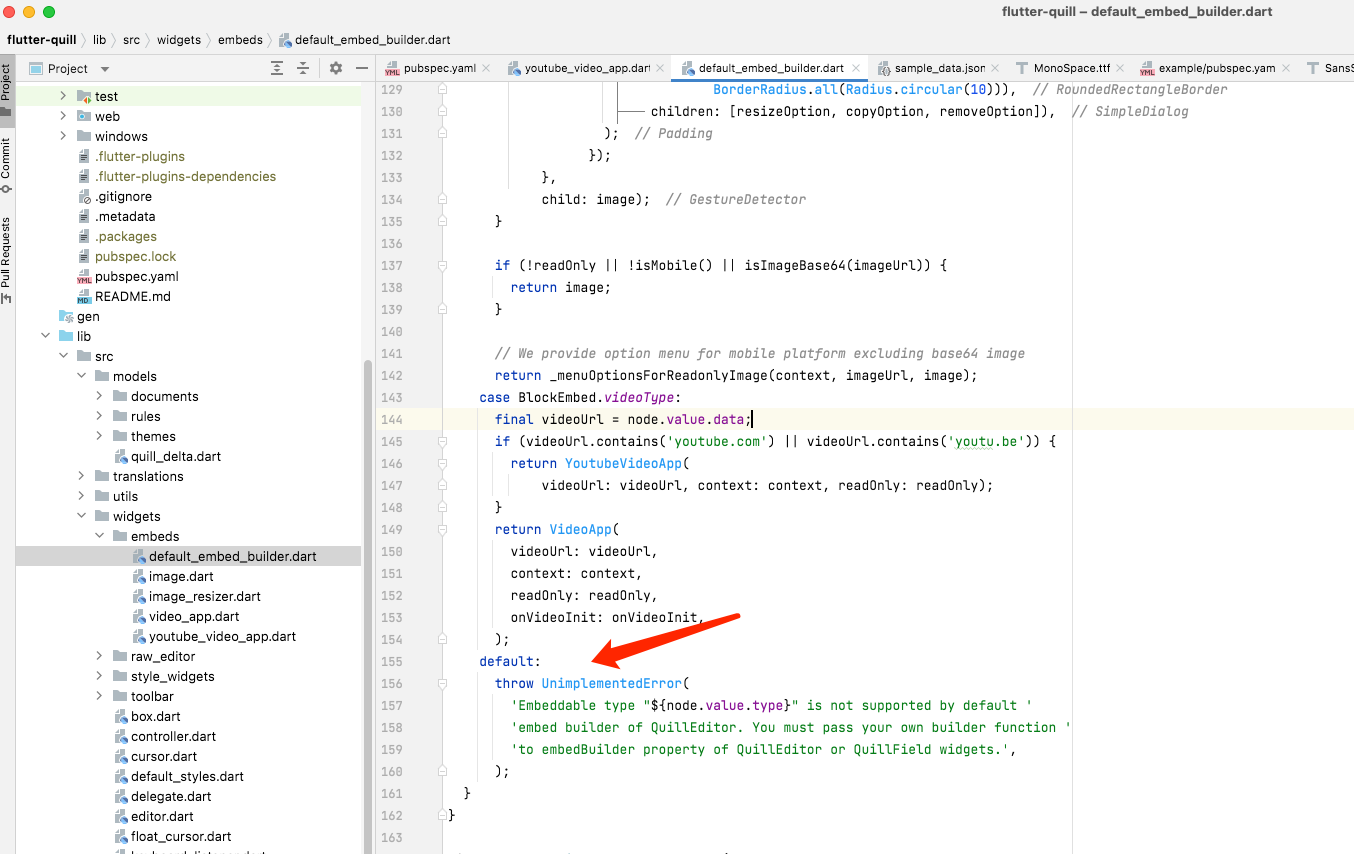This screenshot has width=1354, height=854.
Task: Expand the web folder
Action: click(63, 116)
